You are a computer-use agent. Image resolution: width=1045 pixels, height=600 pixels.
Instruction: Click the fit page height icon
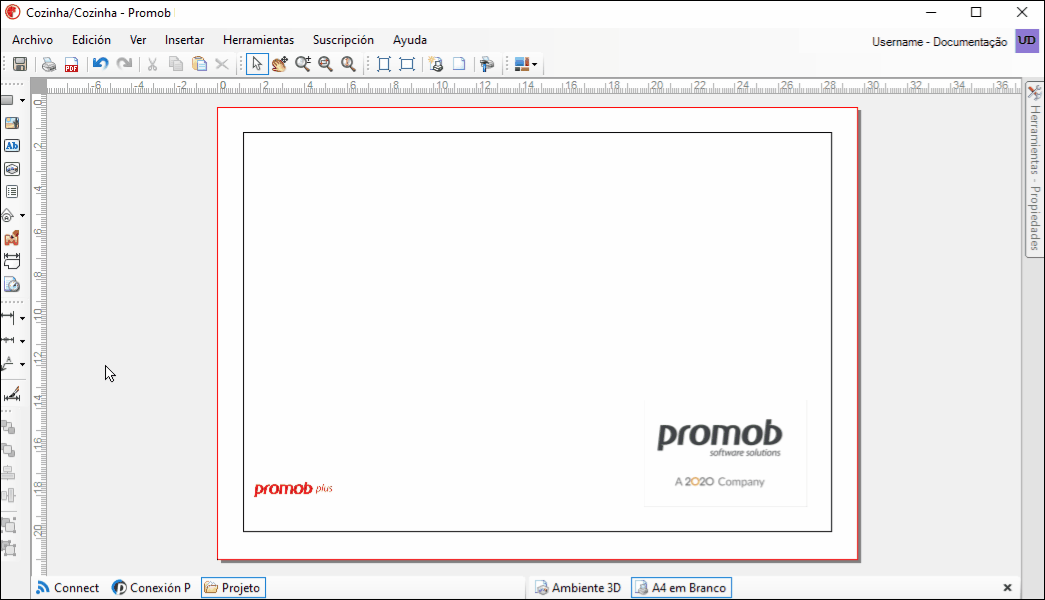tap(384, 64)
